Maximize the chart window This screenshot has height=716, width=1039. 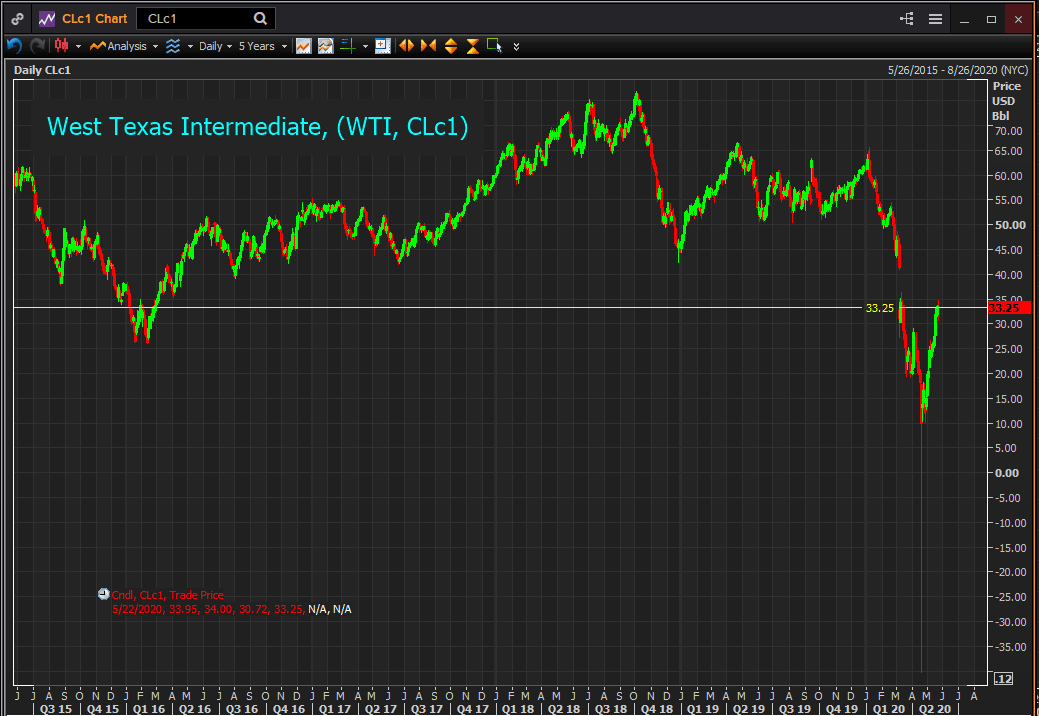click(x=991, y=19)
